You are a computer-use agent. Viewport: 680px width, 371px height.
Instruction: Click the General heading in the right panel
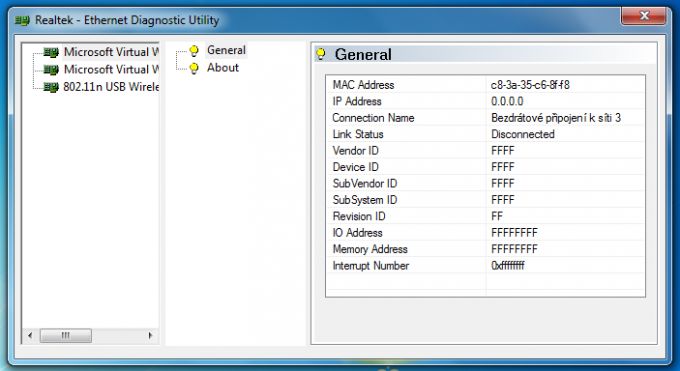pyautogui.click(x=363, y=55)
